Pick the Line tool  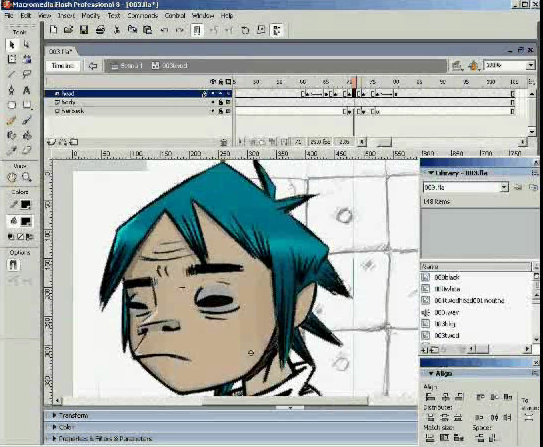point(12,74)
